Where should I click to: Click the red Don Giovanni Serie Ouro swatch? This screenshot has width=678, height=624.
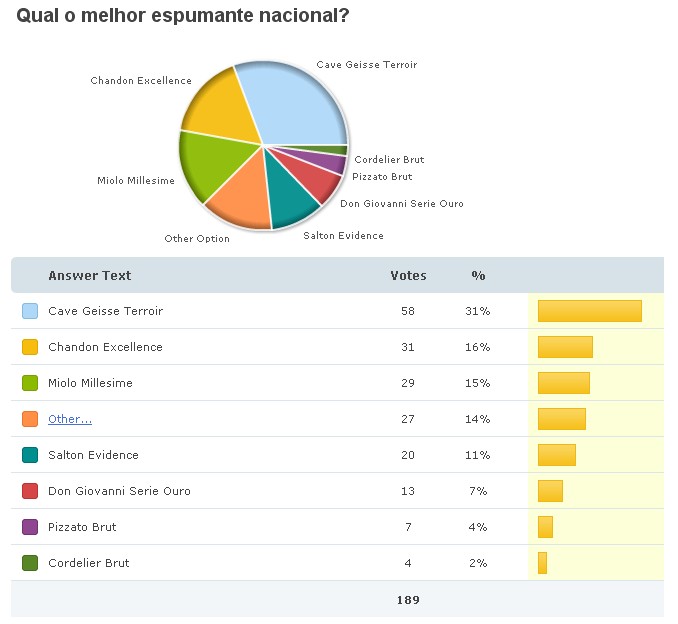pyautogui.click(x=30, y=491)
